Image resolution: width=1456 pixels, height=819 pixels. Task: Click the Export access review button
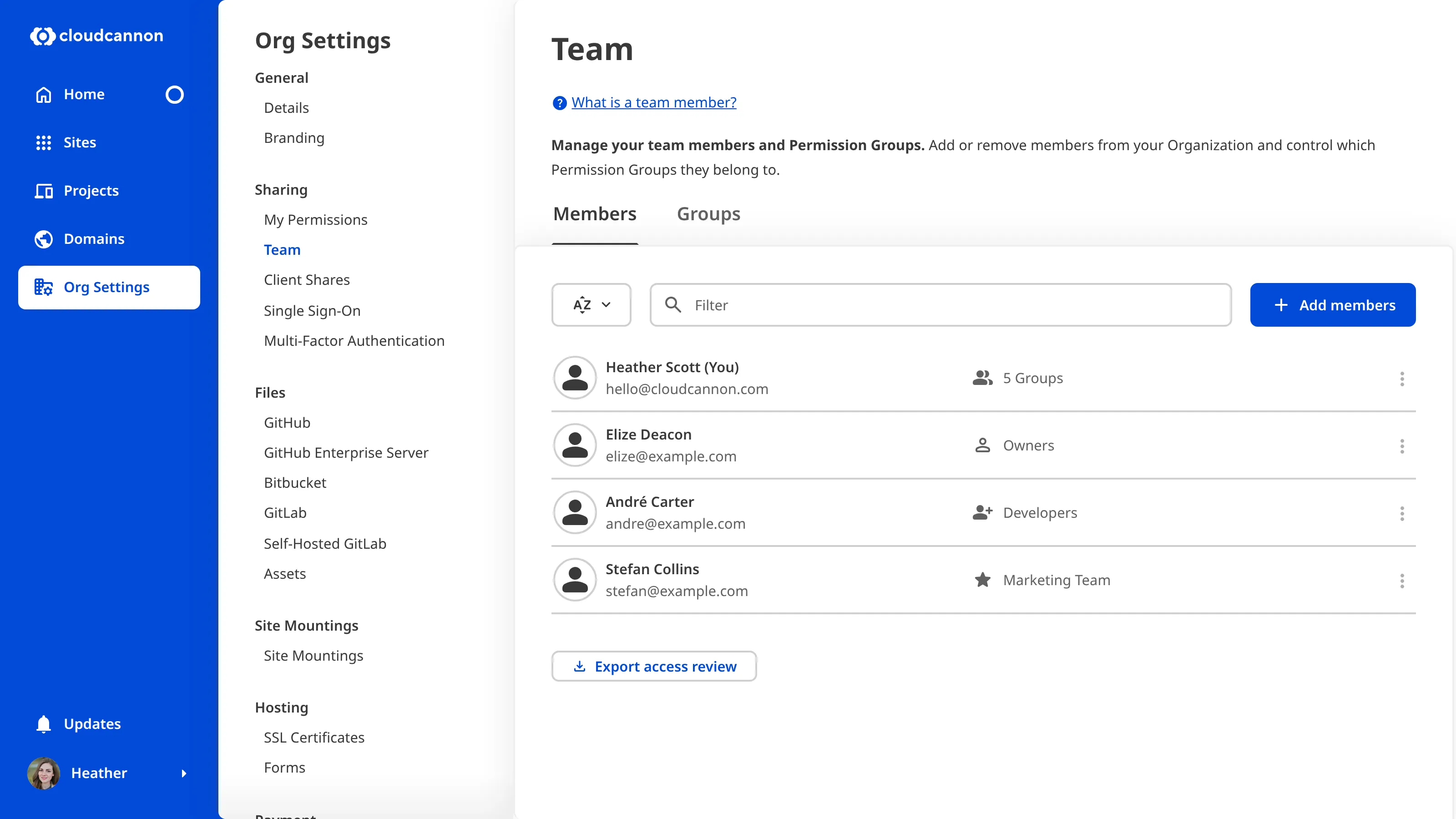pyautogui.click(x=653, y=666)
